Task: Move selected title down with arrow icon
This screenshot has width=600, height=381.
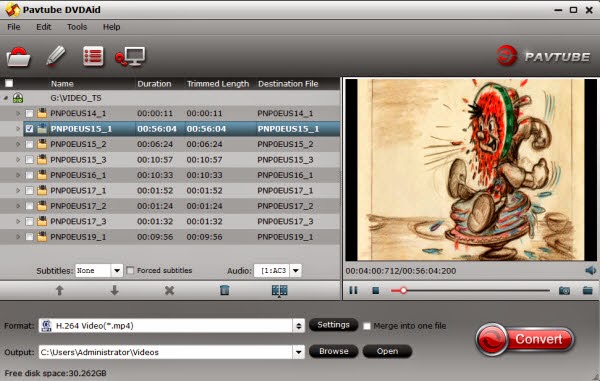Action: [x=114, y=291]
